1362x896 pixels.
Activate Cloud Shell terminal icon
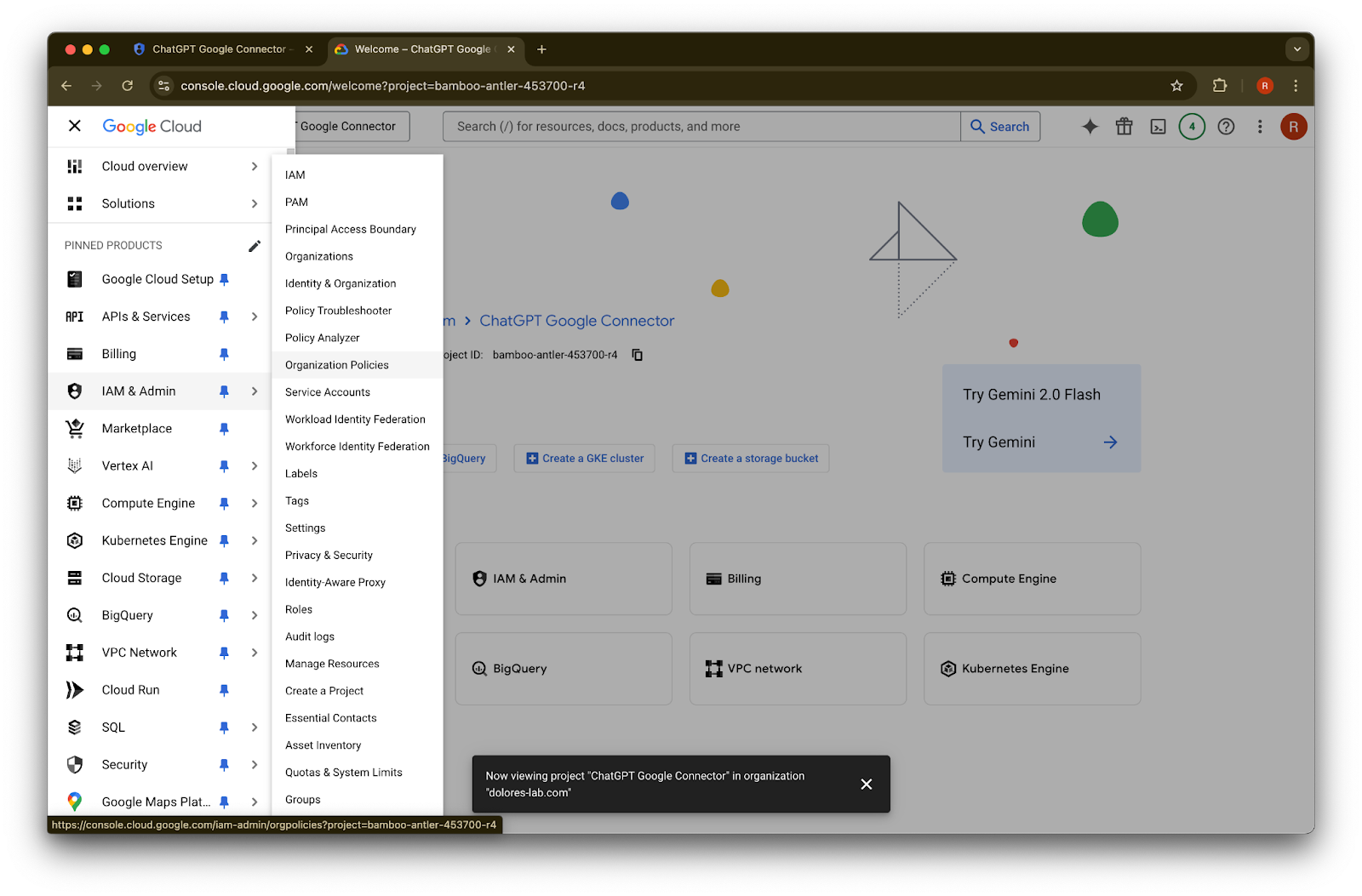tap(1158, 127)
